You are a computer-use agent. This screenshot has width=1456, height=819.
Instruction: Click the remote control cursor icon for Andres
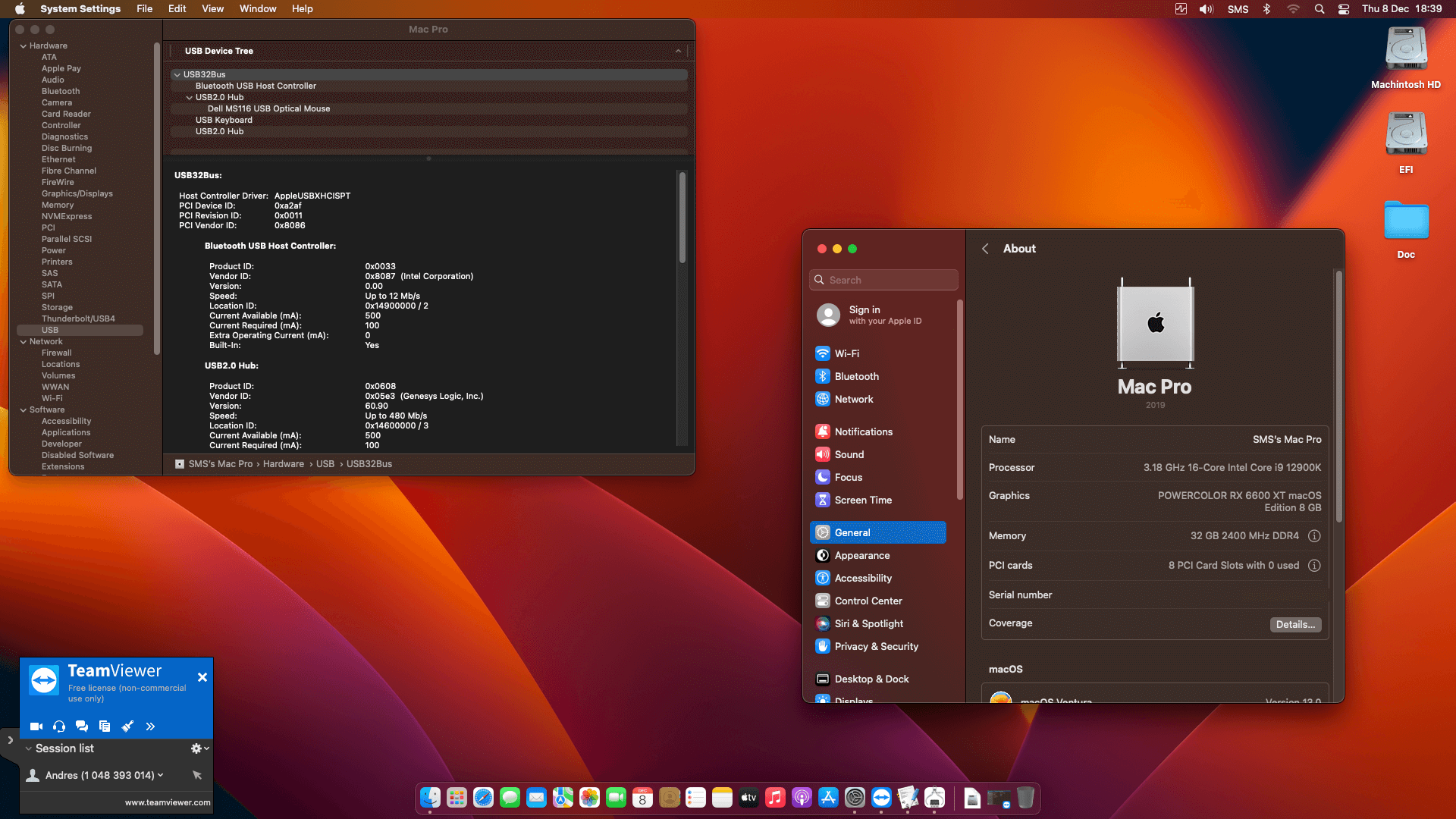(197, 775)
